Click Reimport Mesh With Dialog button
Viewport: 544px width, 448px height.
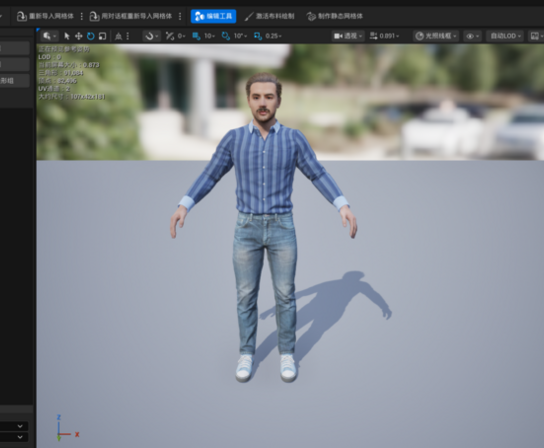click(x=131, y=16)
